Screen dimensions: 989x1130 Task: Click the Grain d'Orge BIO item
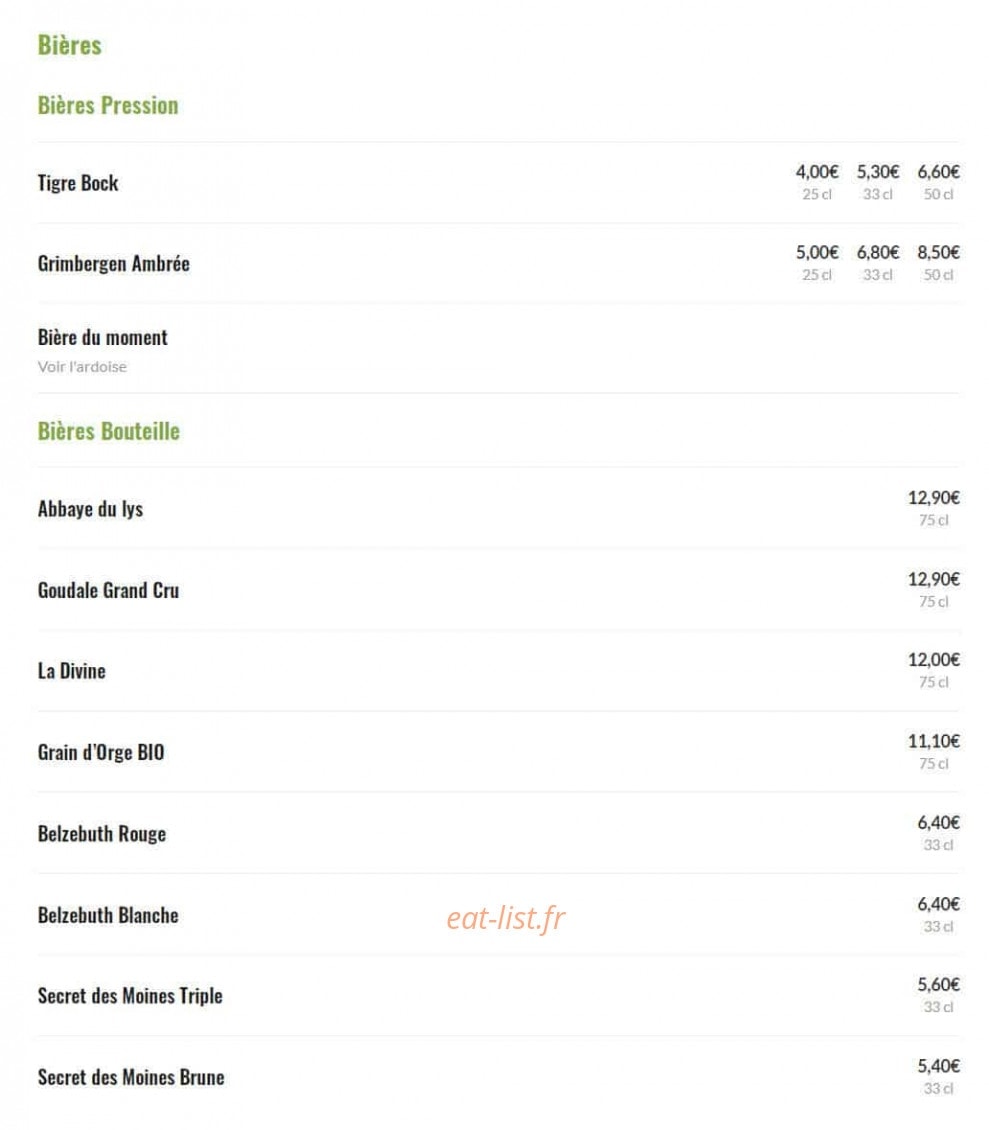click(101, 752)
